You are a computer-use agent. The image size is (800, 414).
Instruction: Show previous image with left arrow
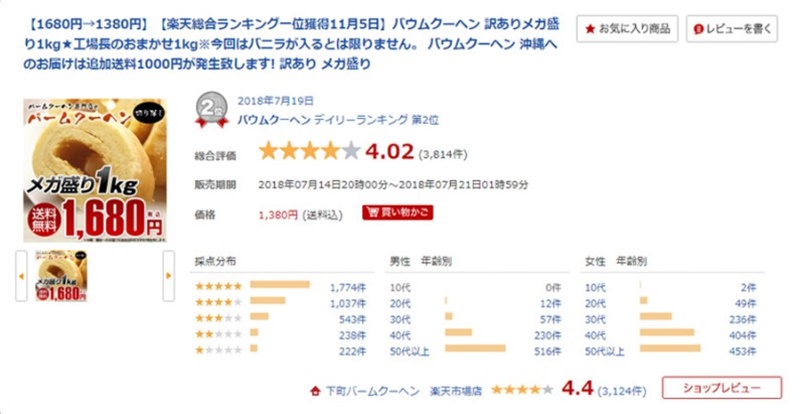(x=21, y=276)
